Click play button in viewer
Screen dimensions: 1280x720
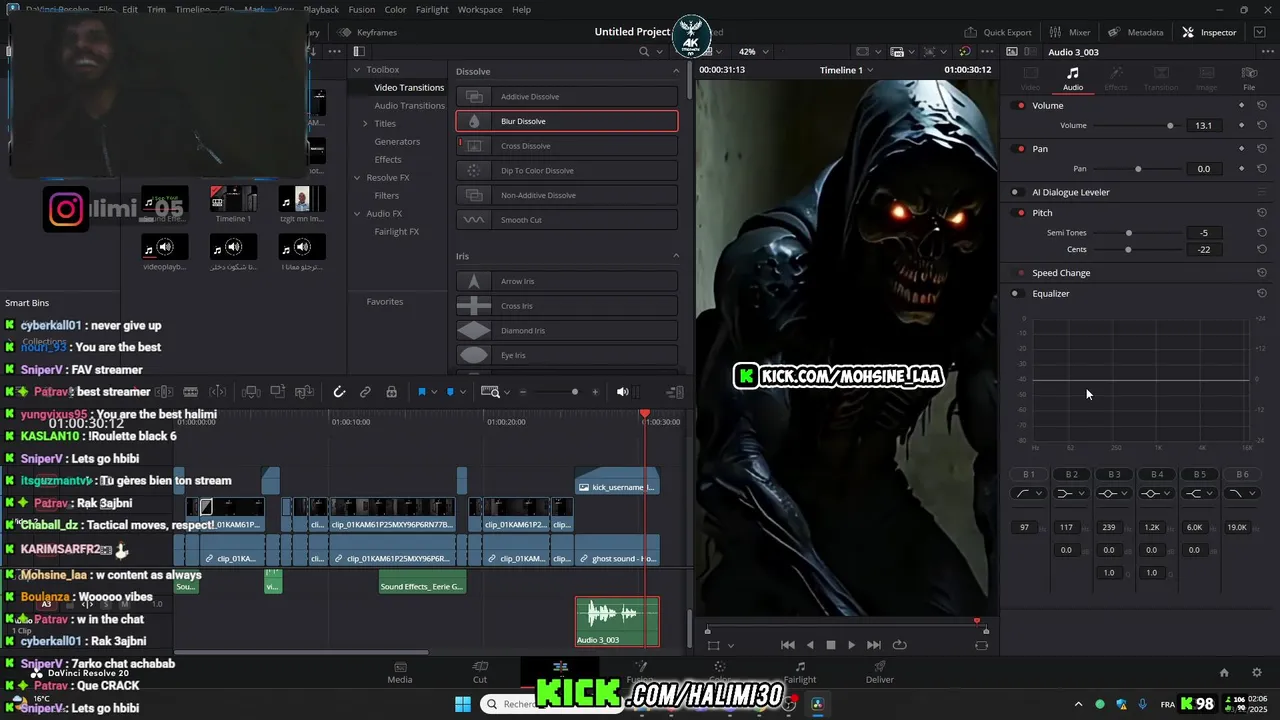pyautogui.click(x=851, y=645)
